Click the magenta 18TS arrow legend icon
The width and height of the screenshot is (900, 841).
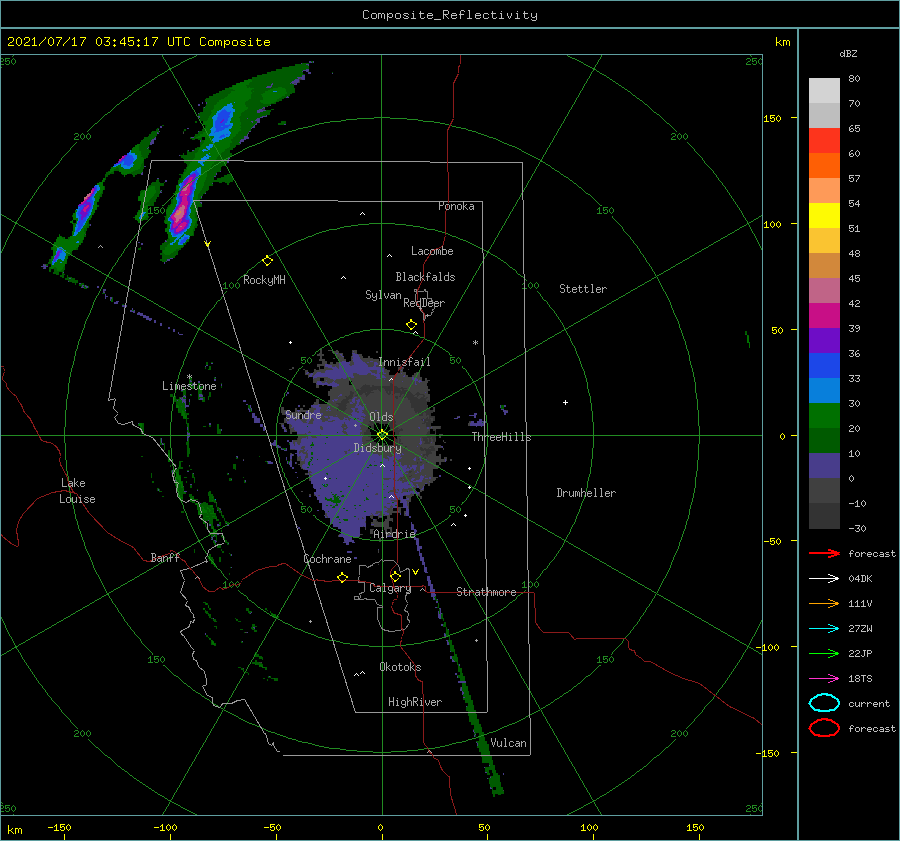pyautogui.click(x=824, y=679)
